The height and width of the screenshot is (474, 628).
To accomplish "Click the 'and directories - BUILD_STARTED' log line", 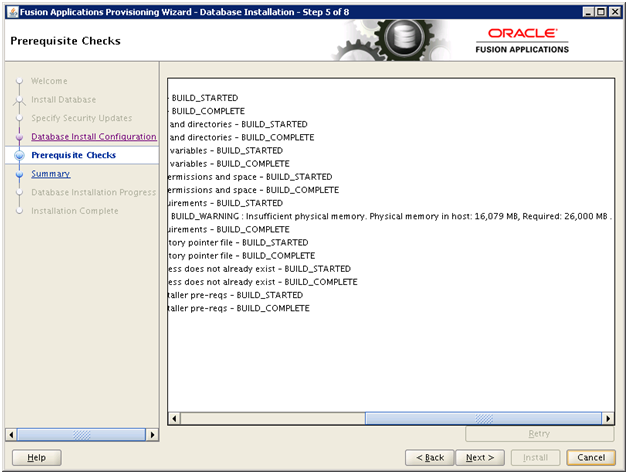I will (x=238, y=124).
